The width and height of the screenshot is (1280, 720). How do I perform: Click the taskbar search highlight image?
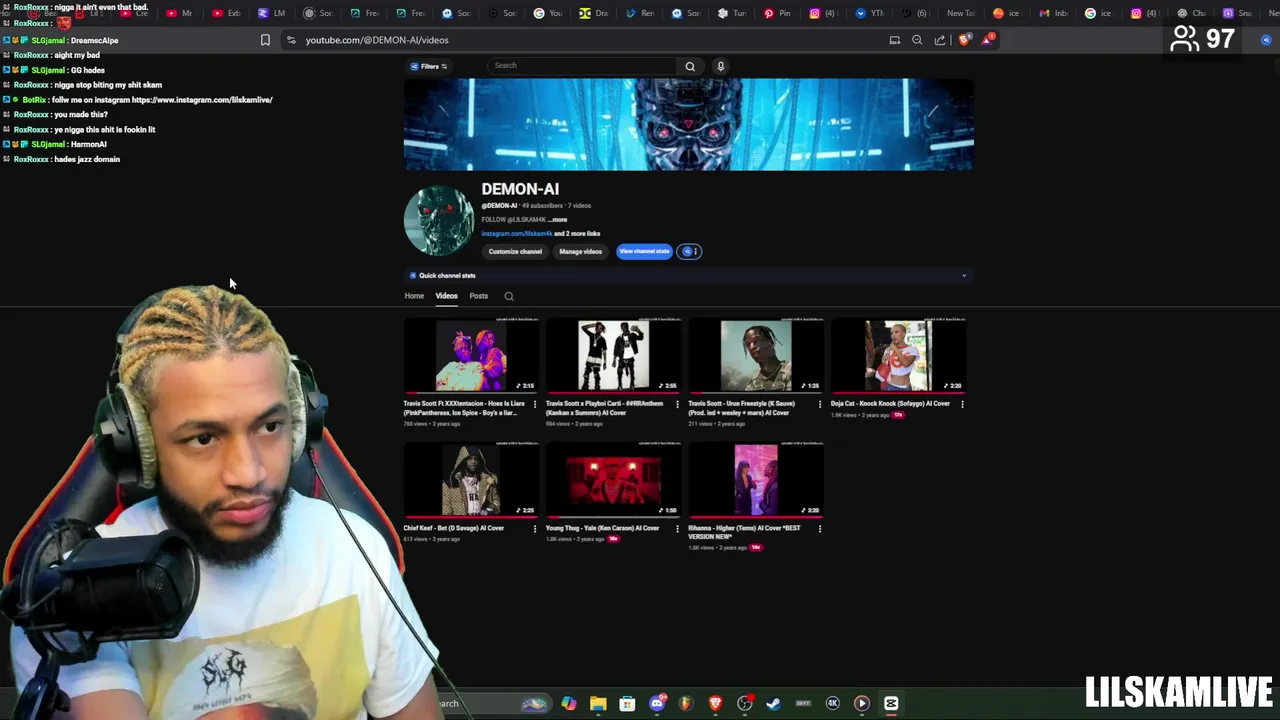pyautogui.click(x=534, y=704)
